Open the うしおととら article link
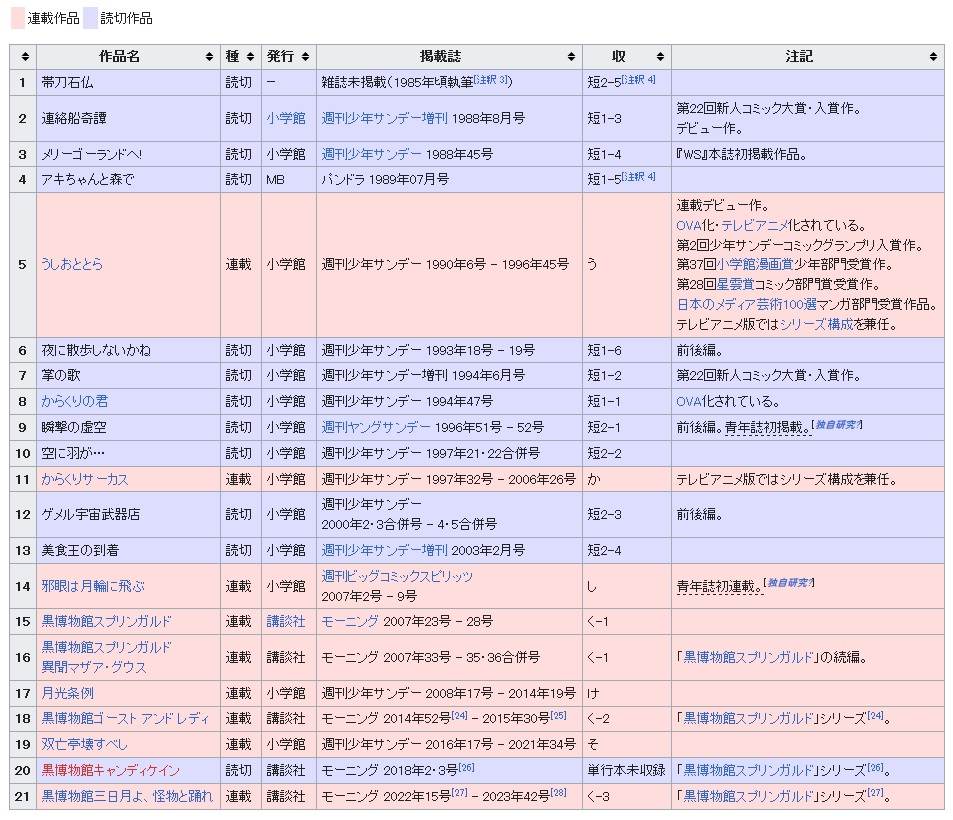The height and width of the screenshot is (820, 953). [x=72, y=265]
